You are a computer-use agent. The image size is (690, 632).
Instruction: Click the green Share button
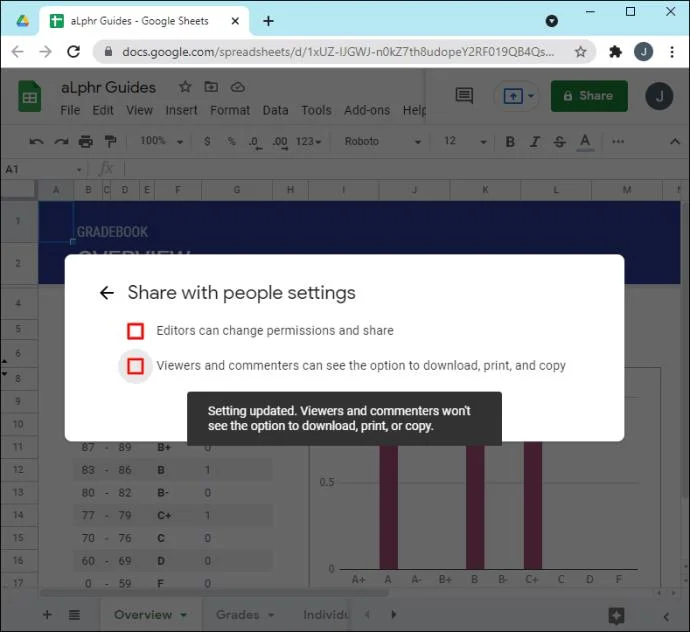click(589, 96)
